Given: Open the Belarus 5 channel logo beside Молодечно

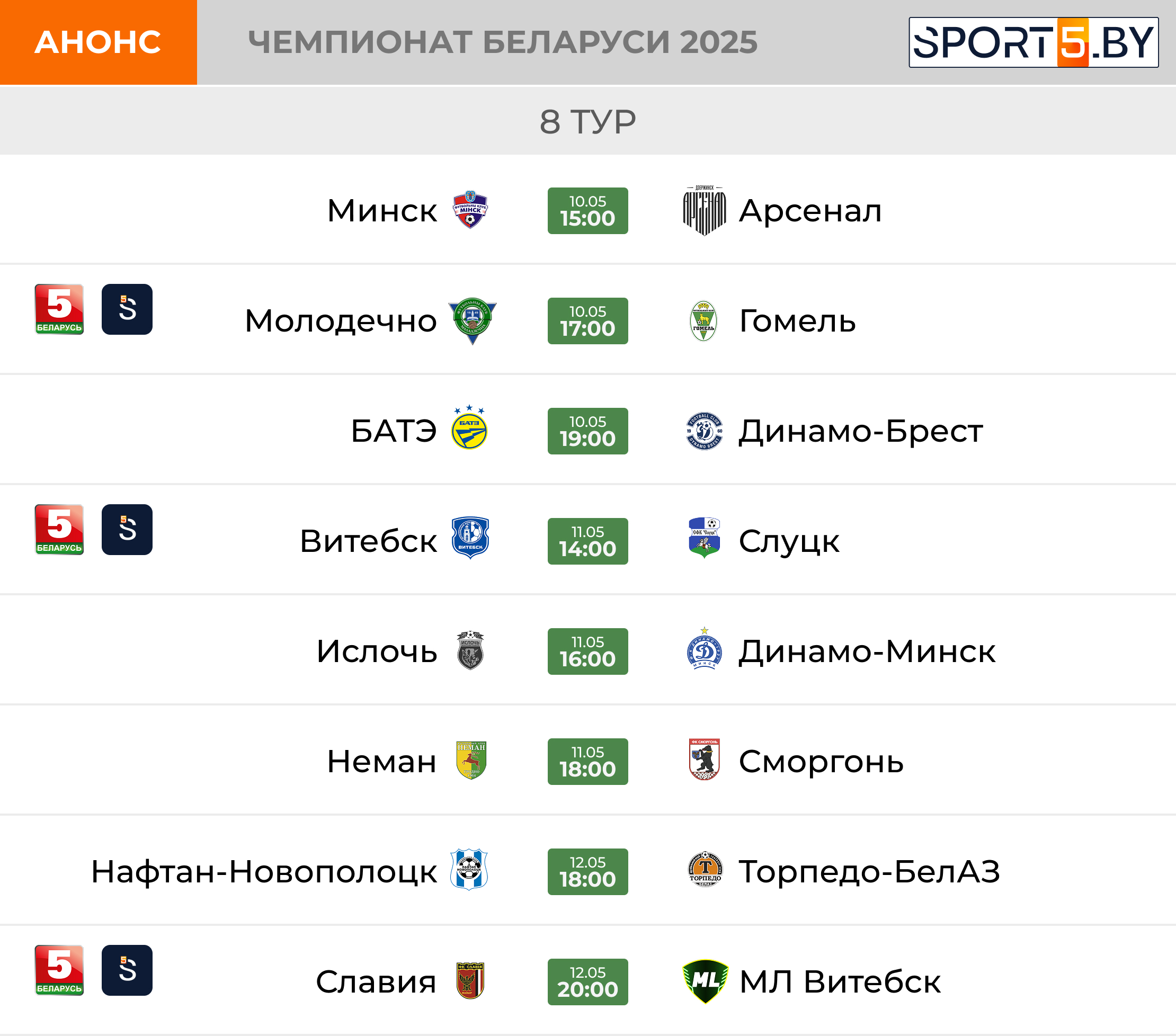Looking at the screenshot, I should (59, 309).
